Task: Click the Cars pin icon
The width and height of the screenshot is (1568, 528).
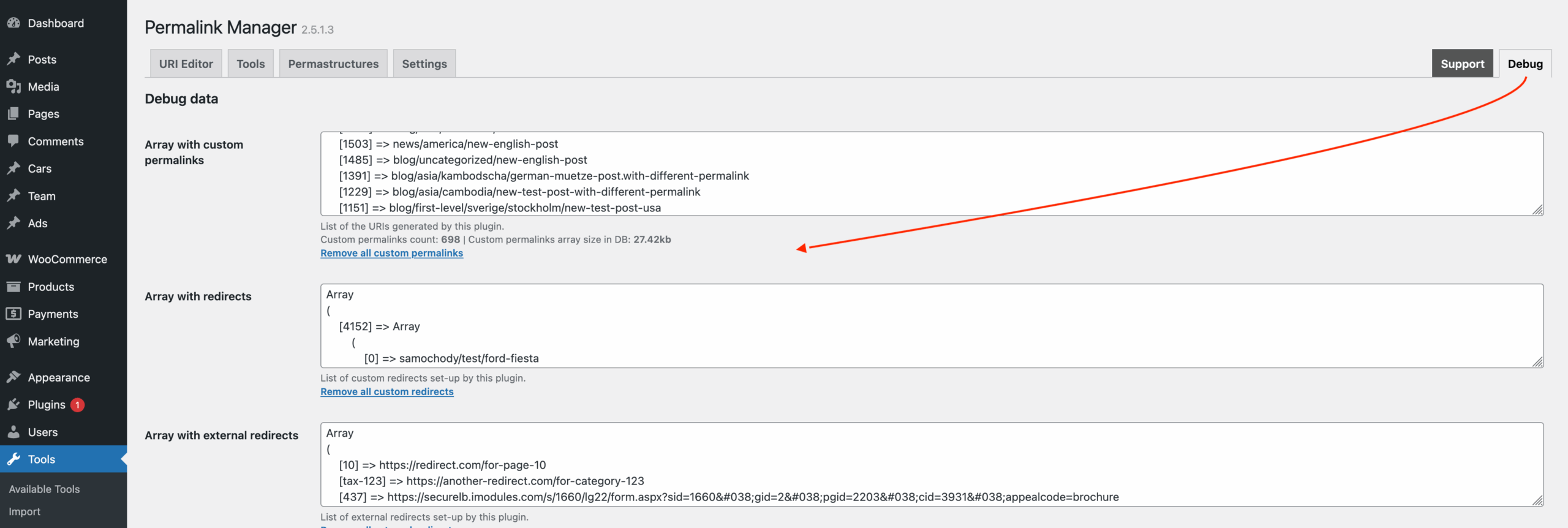Action: pyautogui.click(x=13, y=168)
